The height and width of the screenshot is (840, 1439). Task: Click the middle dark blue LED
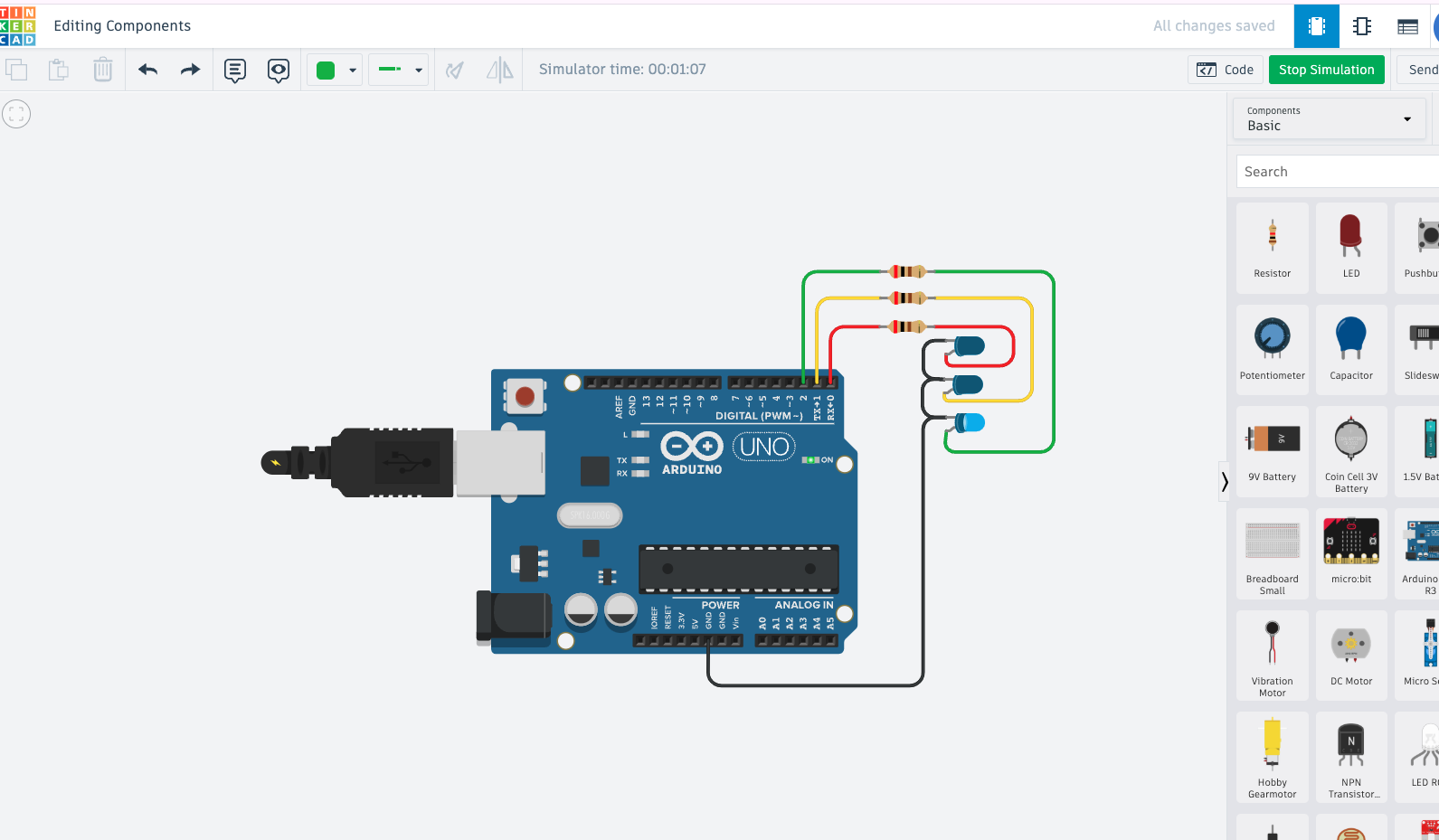tap(969, 384)
